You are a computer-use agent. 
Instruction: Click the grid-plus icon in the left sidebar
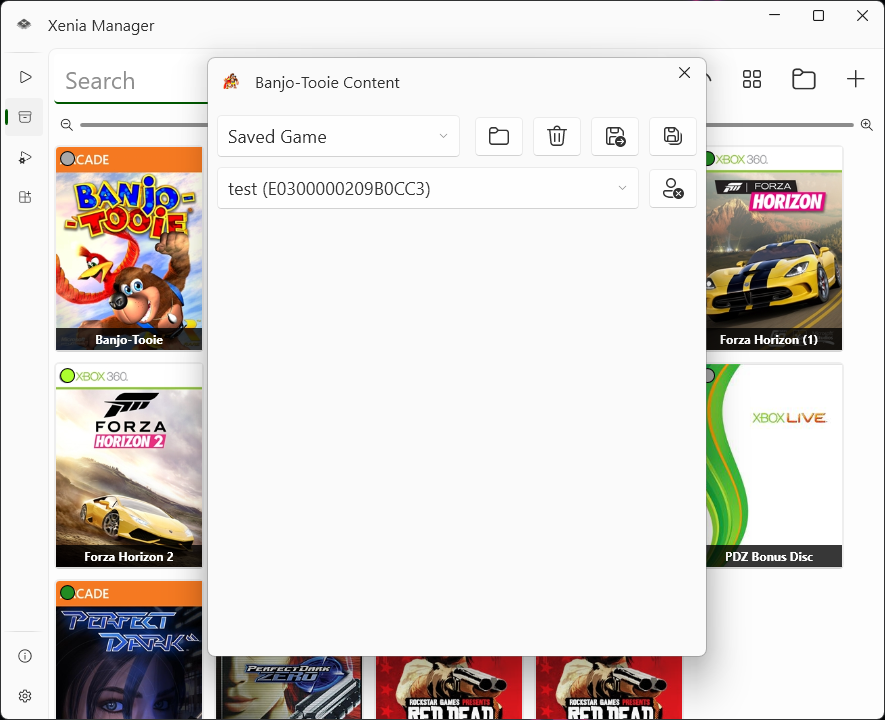point(25,197)
